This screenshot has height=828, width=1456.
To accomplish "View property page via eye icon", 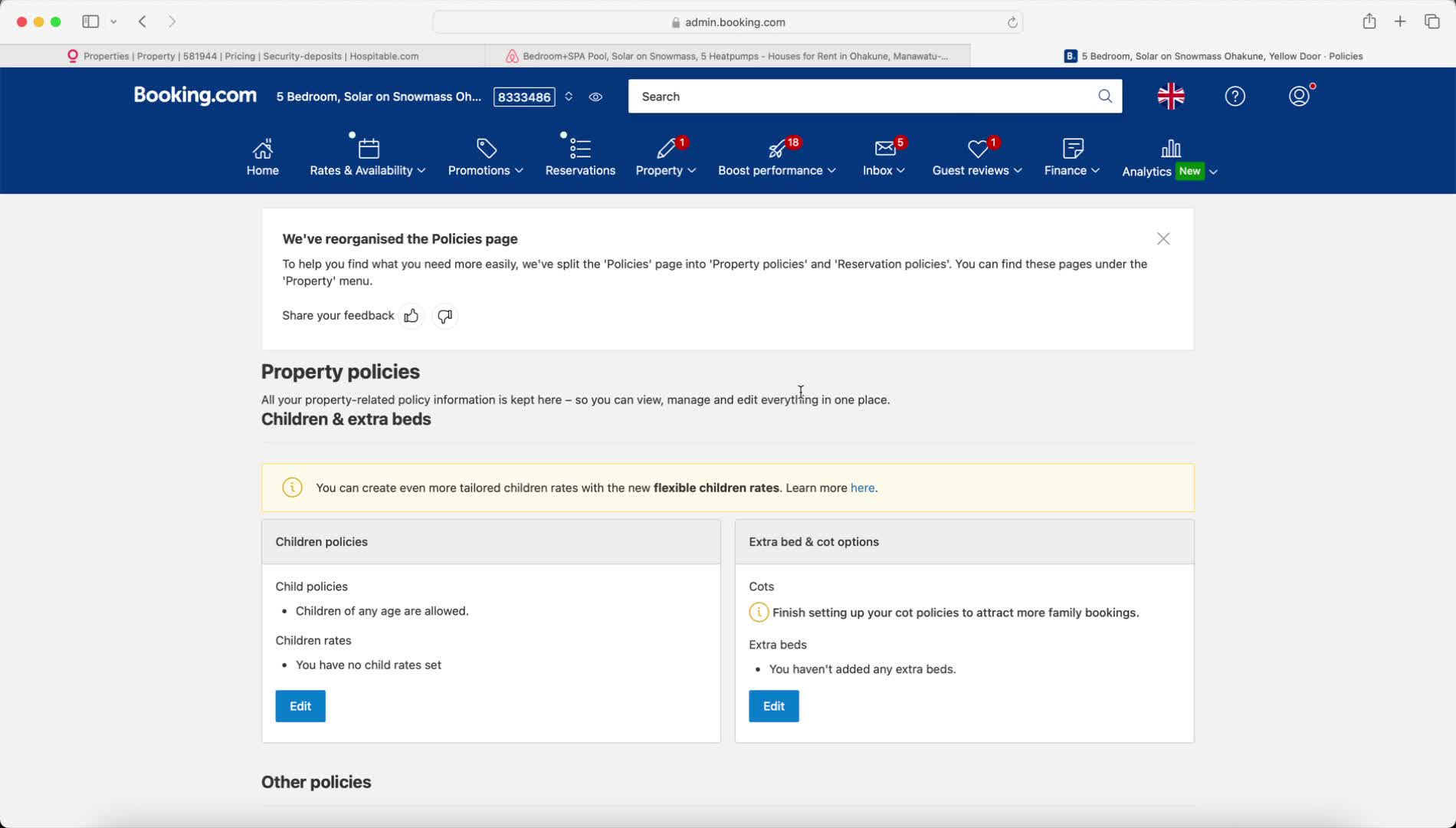I will point(595,97).
